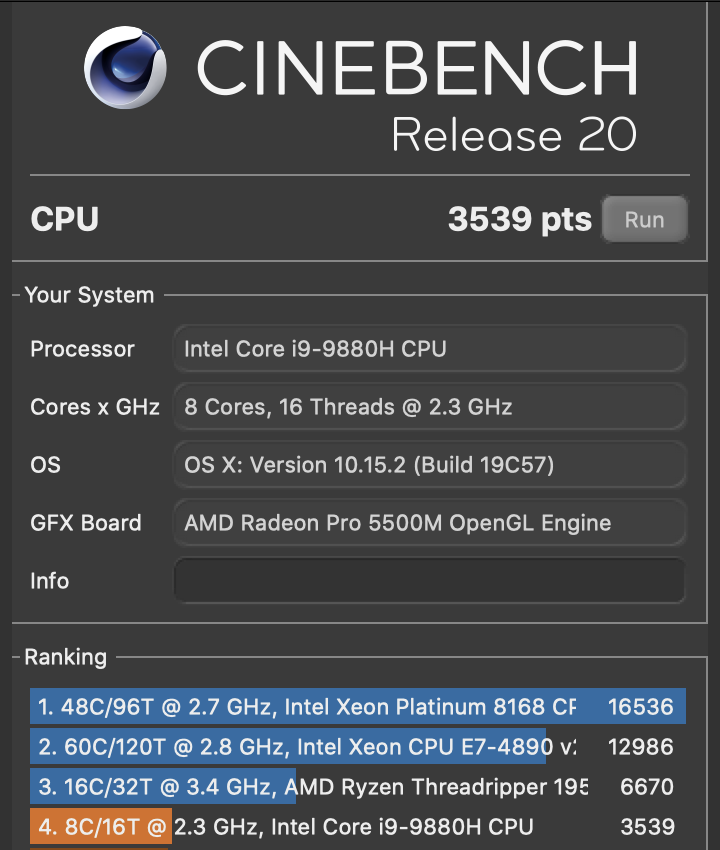Image resolution: width=720 pixels, height=850 pixels.
Task: Click the Processor field showing Intel Core i9-9880H
Action: coord(430,349)
